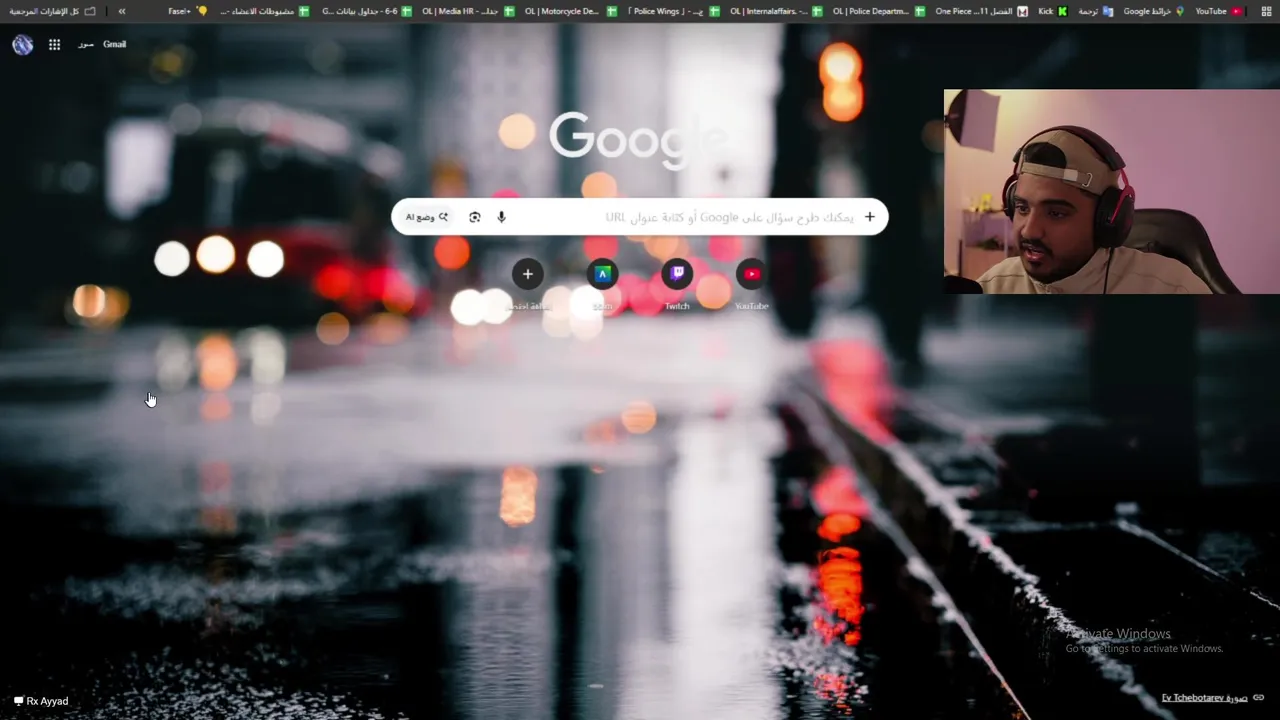Open OL | Police Department spreadsheet bookmark
The width and height of the screenshot is (1280, 720).
tap(878, 11)
